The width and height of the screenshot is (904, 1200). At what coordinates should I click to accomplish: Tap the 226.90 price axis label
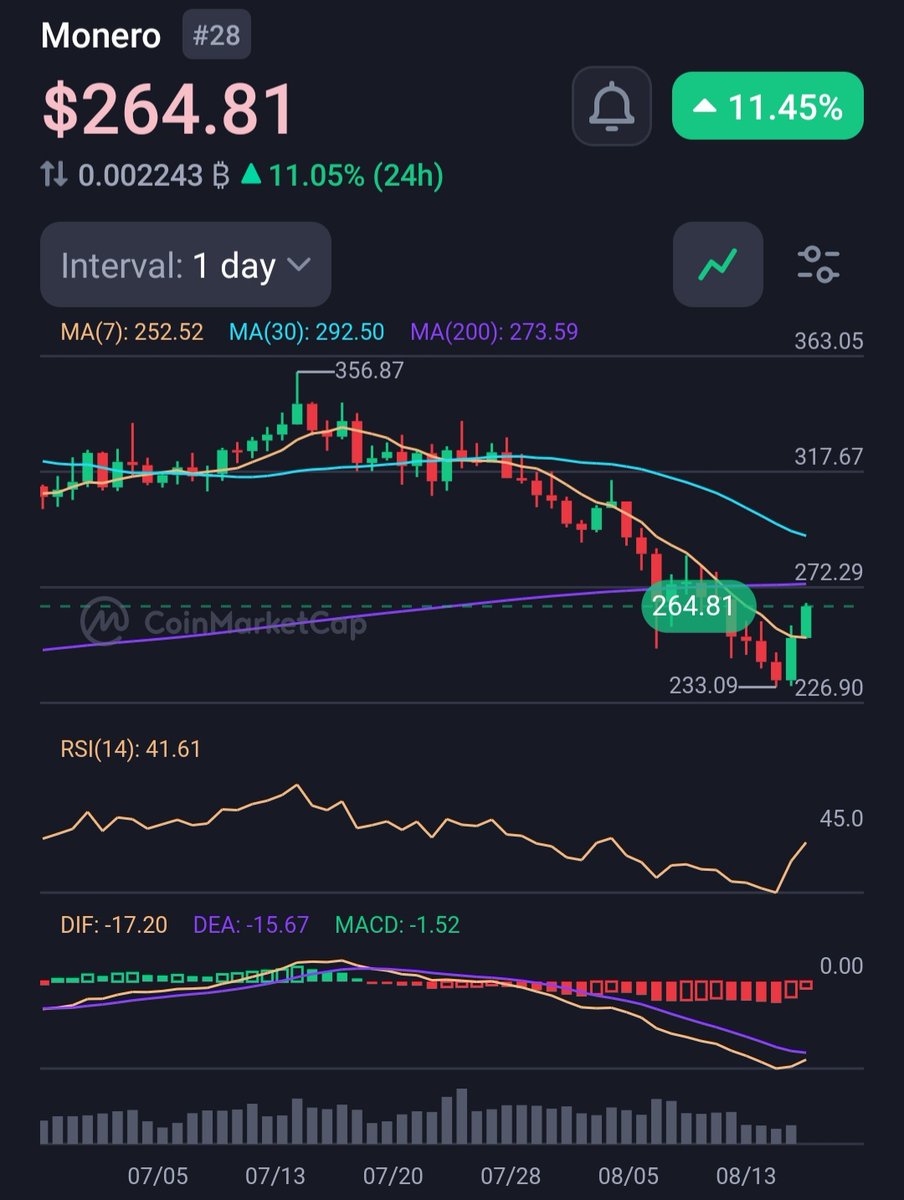828,688
